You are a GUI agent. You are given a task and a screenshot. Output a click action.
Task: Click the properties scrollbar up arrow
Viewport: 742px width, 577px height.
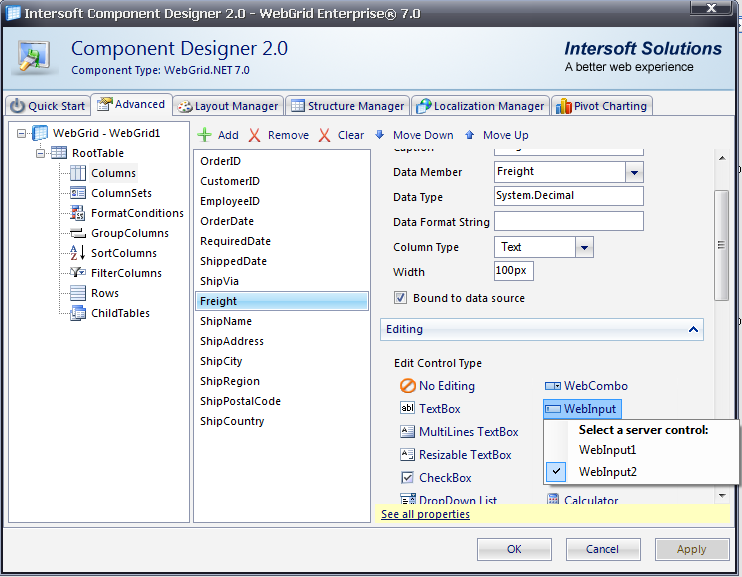(722, 158)
